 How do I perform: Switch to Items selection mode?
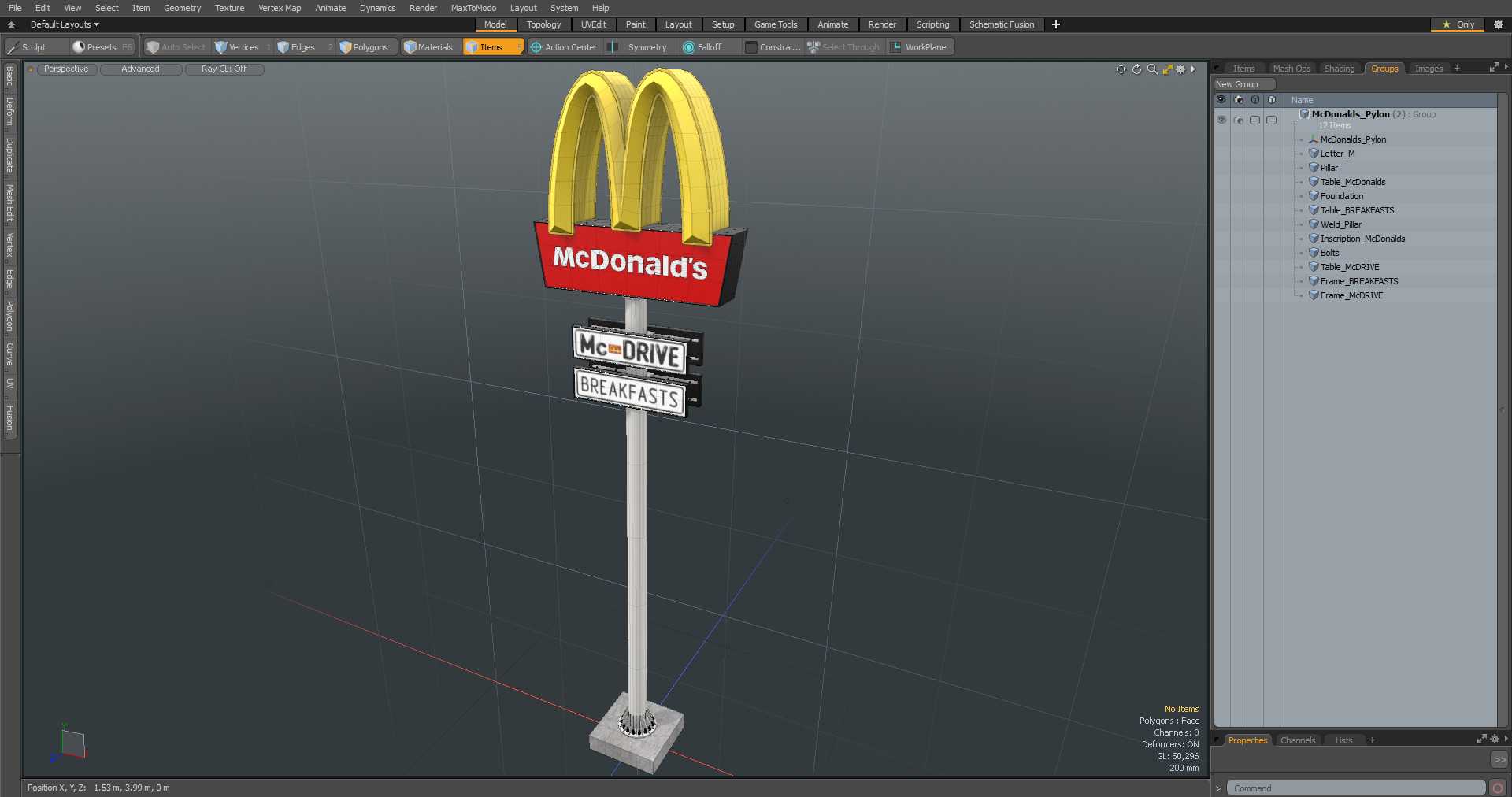point(492,47)
